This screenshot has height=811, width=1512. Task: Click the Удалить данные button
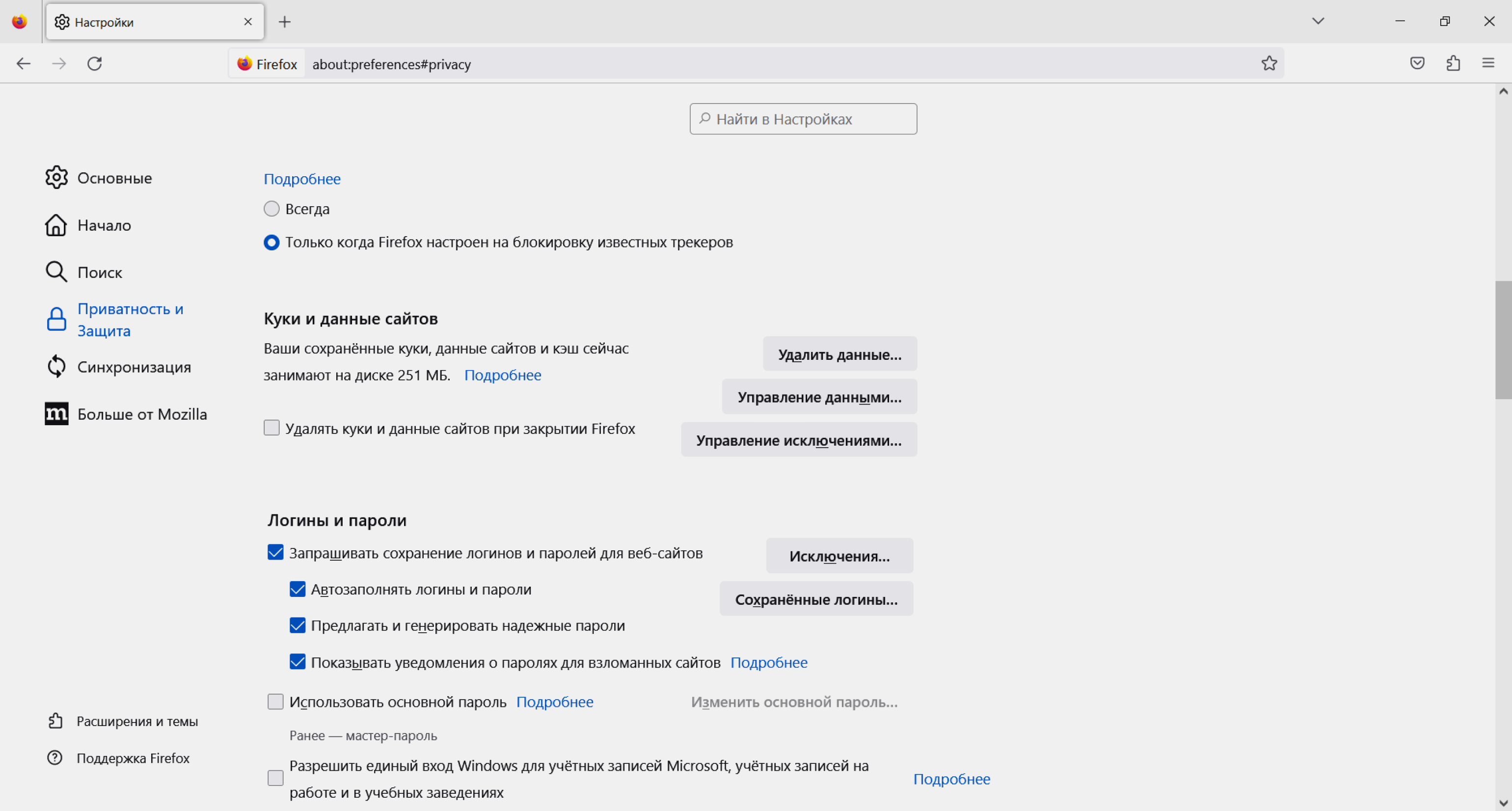pyautogui.click(x=839, y=354)
